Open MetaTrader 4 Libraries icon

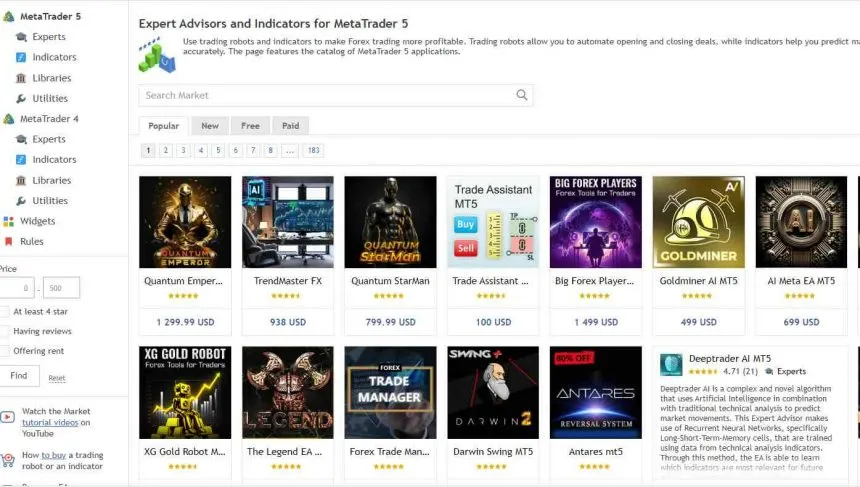tap(21, 180)
